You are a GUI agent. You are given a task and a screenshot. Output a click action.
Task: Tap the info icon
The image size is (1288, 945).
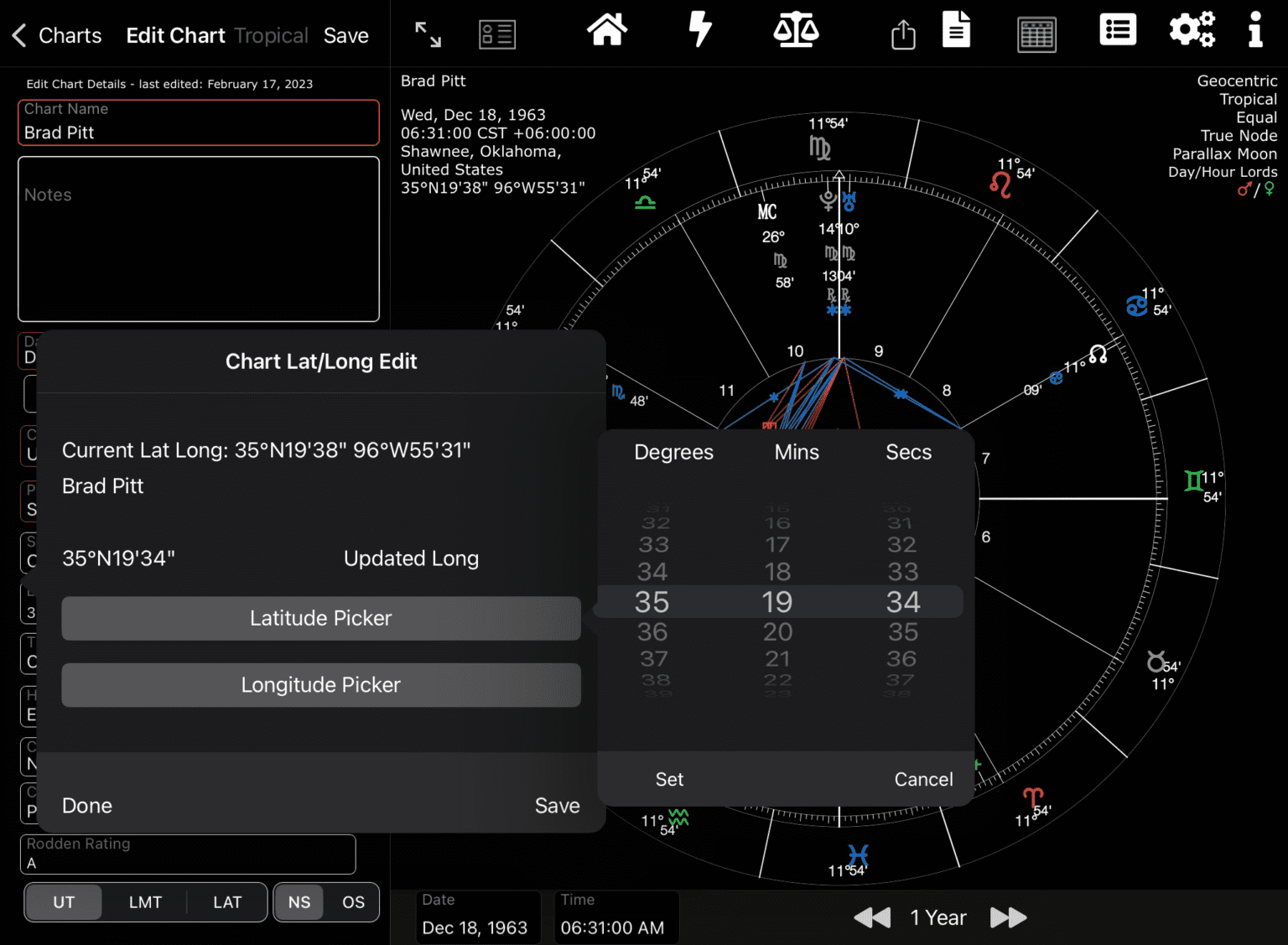(x=1254, y=30)
